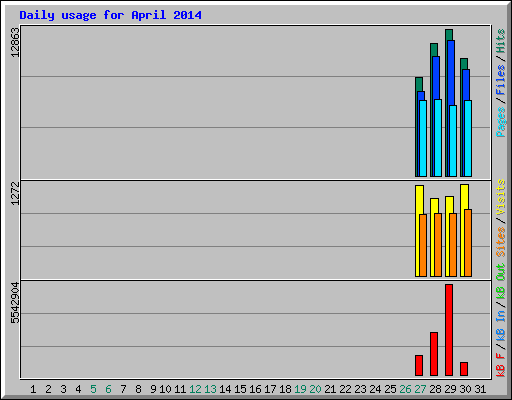Click the 1272 visits axis value
The height and width of the screenshot is (400, 512).
15,193
